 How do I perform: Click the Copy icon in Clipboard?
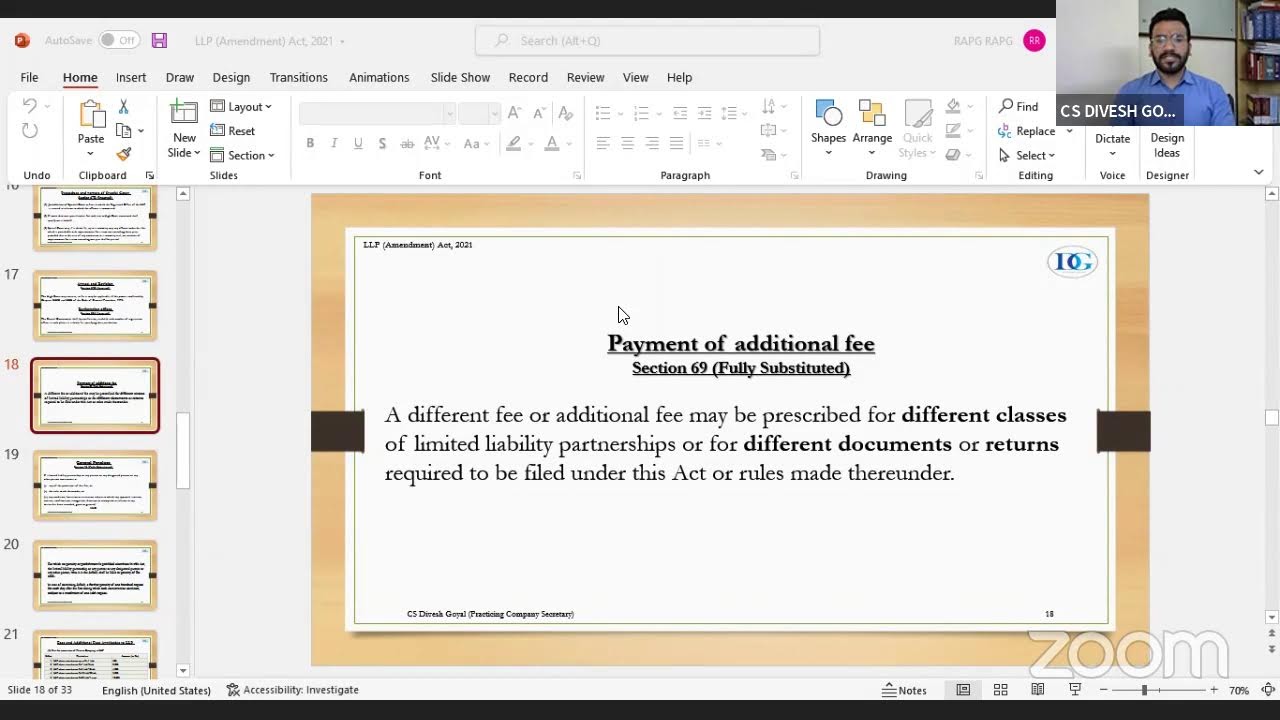(124, 131)
